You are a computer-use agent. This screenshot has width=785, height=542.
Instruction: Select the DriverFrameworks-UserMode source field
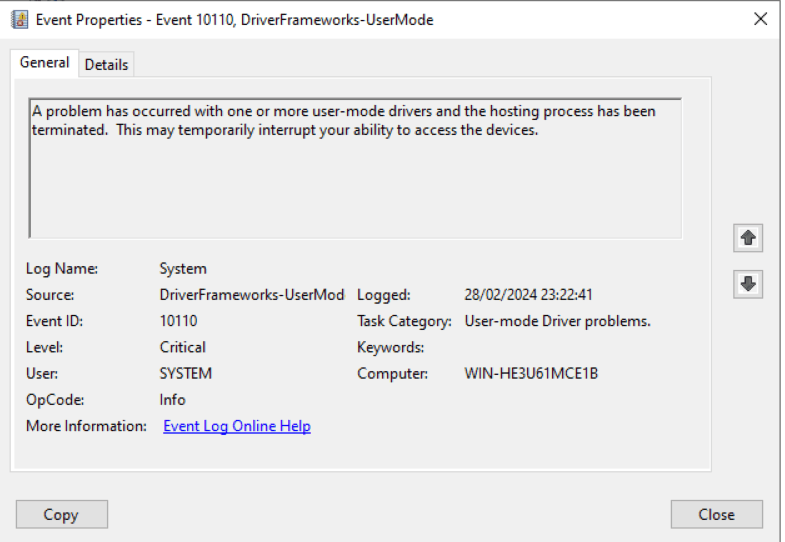(252, 295)
